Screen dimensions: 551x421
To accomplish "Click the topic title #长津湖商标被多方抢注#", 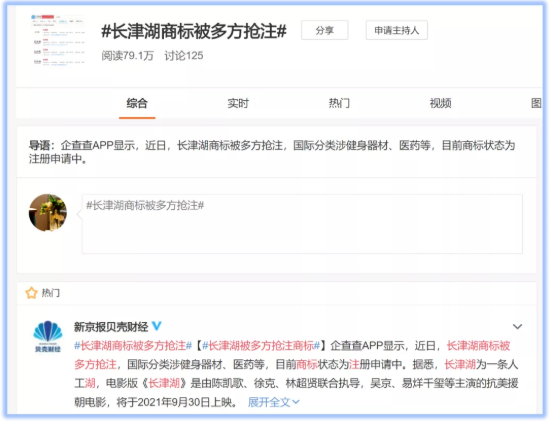I will (x=194, y=31).
